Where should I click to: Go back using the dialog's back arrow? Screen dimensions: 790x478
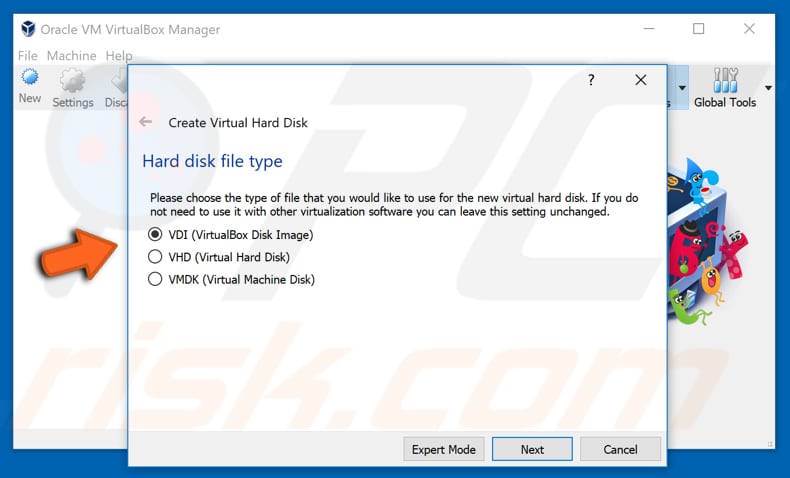146,122
